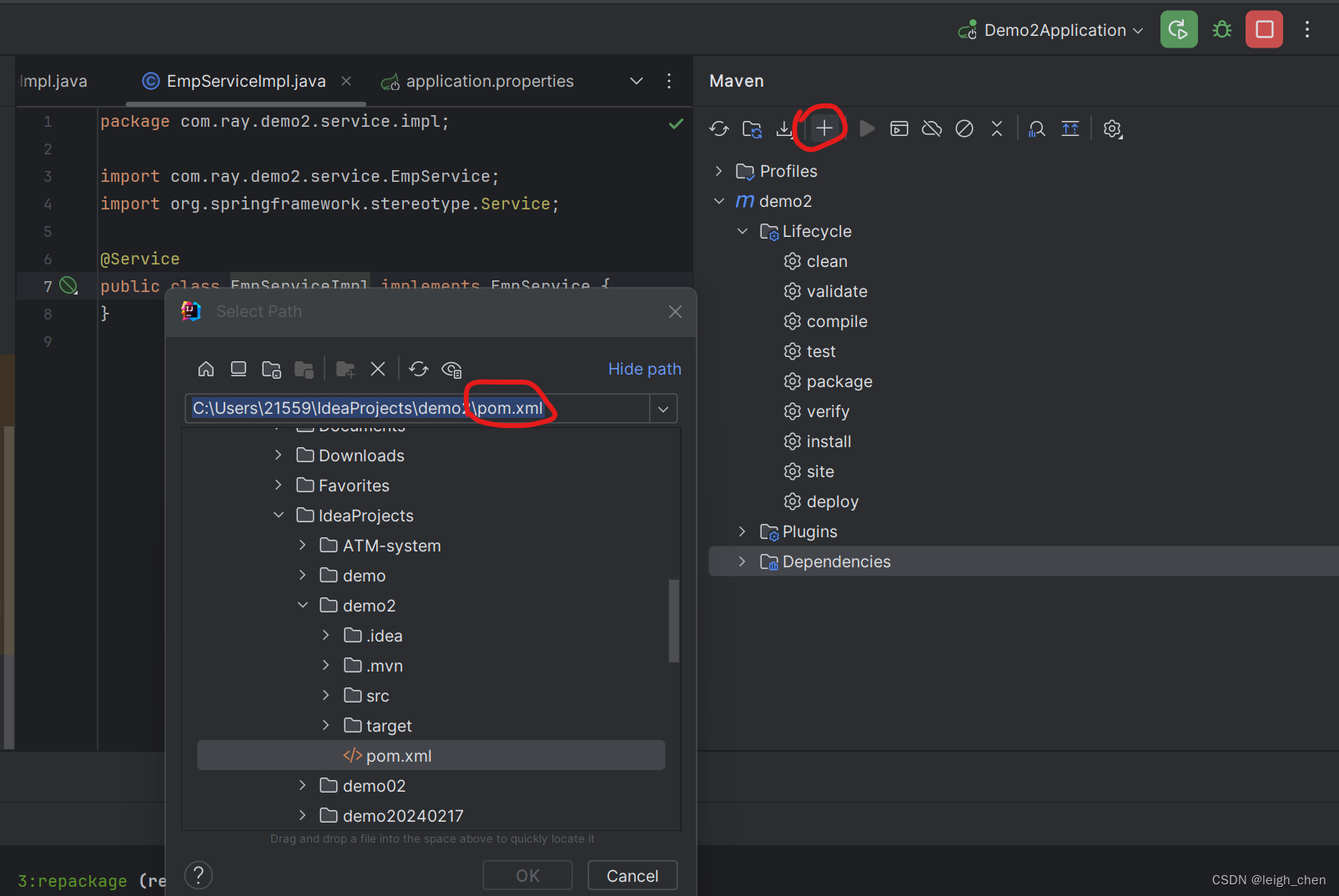1339x896 pixels.
Task: Delete selected item in Select Path toolbar
Action: point(378,369)
